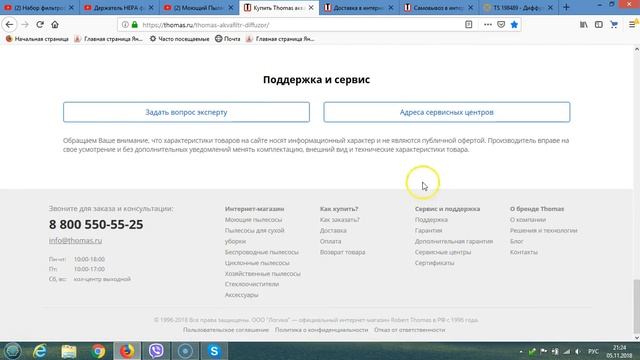The height and width of the screenshot is (360, 640).
Task: Open the browser home page icon
Action: point(55,24)
